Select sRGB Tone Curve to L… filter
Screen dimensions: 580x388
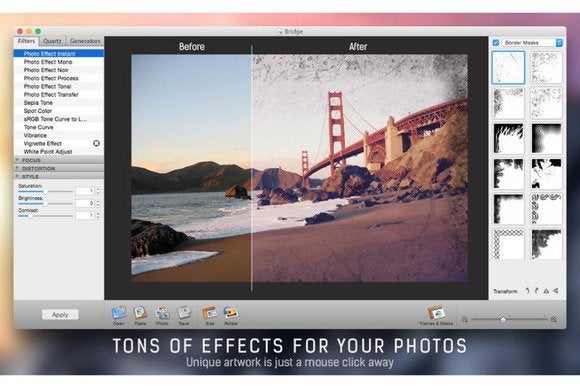point(59,119)
